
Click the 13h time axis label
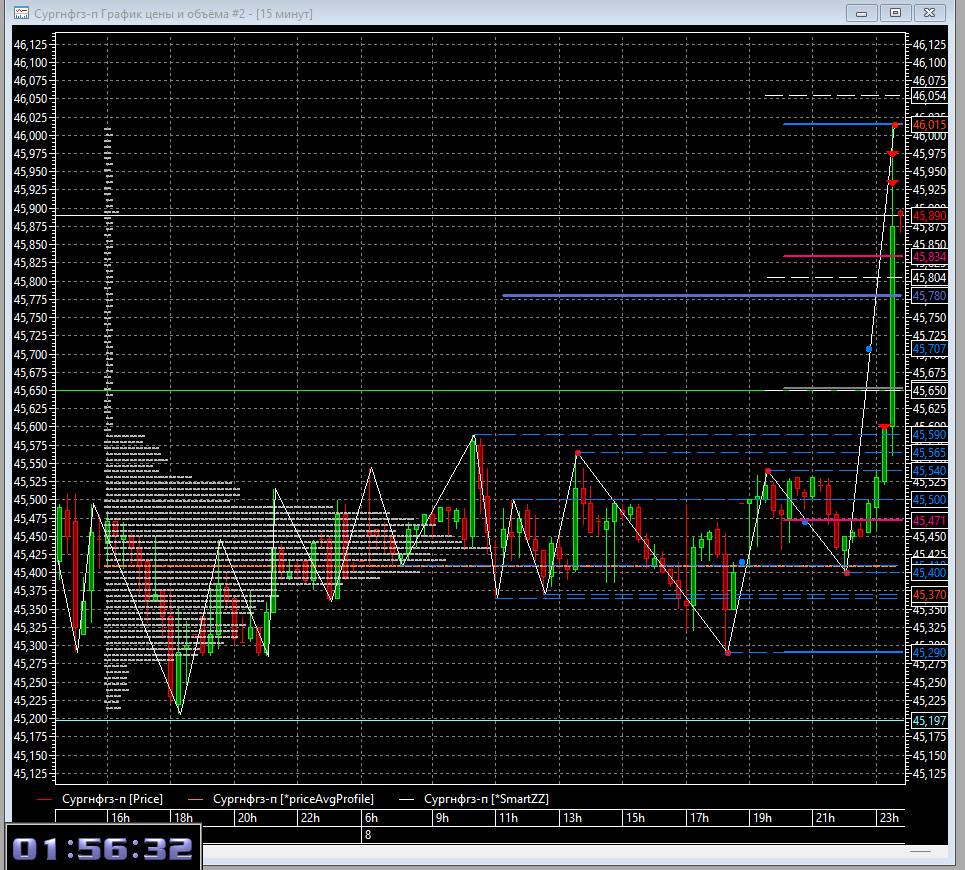pos(572,818)
